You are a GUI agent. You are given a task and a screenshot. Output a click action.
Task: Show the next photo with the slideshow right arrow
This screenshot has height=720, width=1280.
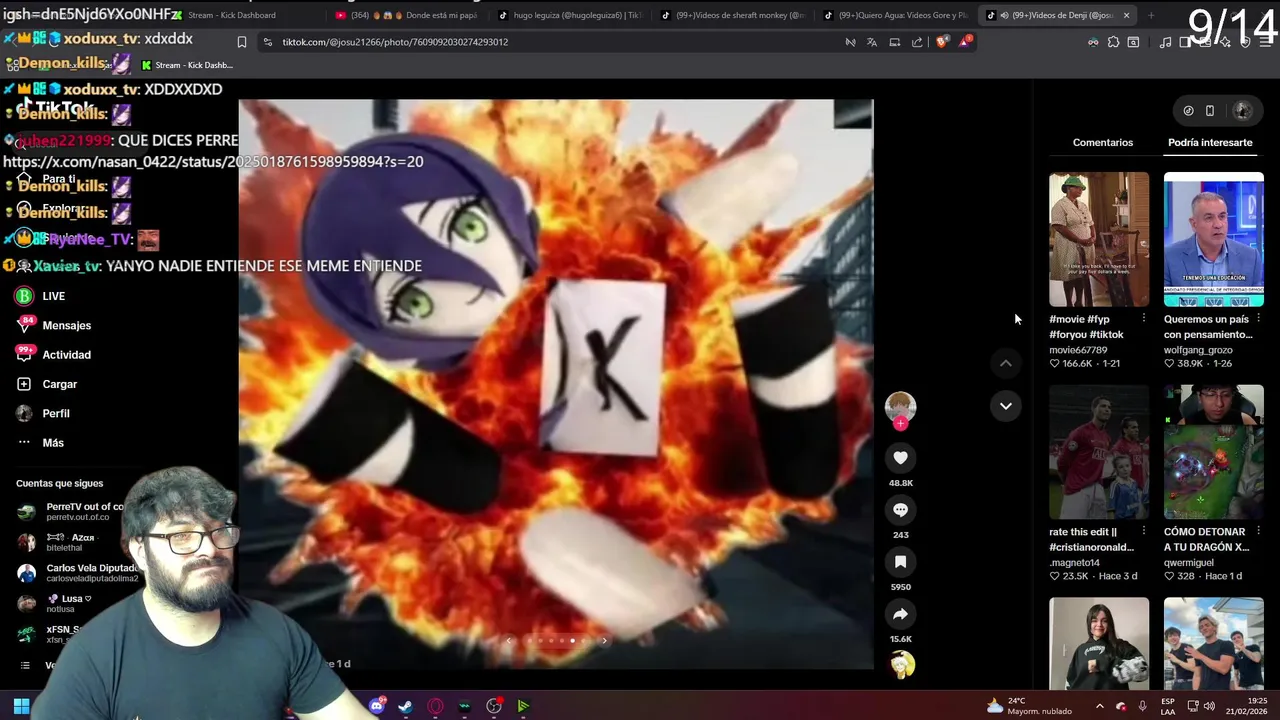[x=604, y=641]
